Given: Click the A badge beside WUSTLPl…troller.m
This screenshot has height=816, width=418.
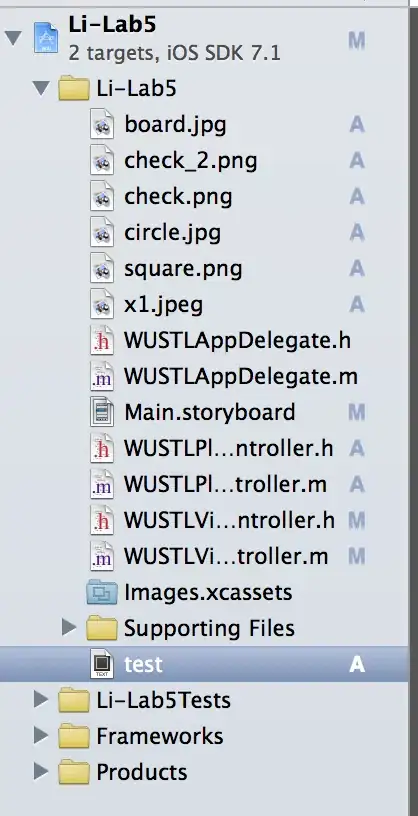Looking at the screenshot, I should point(357,485).
